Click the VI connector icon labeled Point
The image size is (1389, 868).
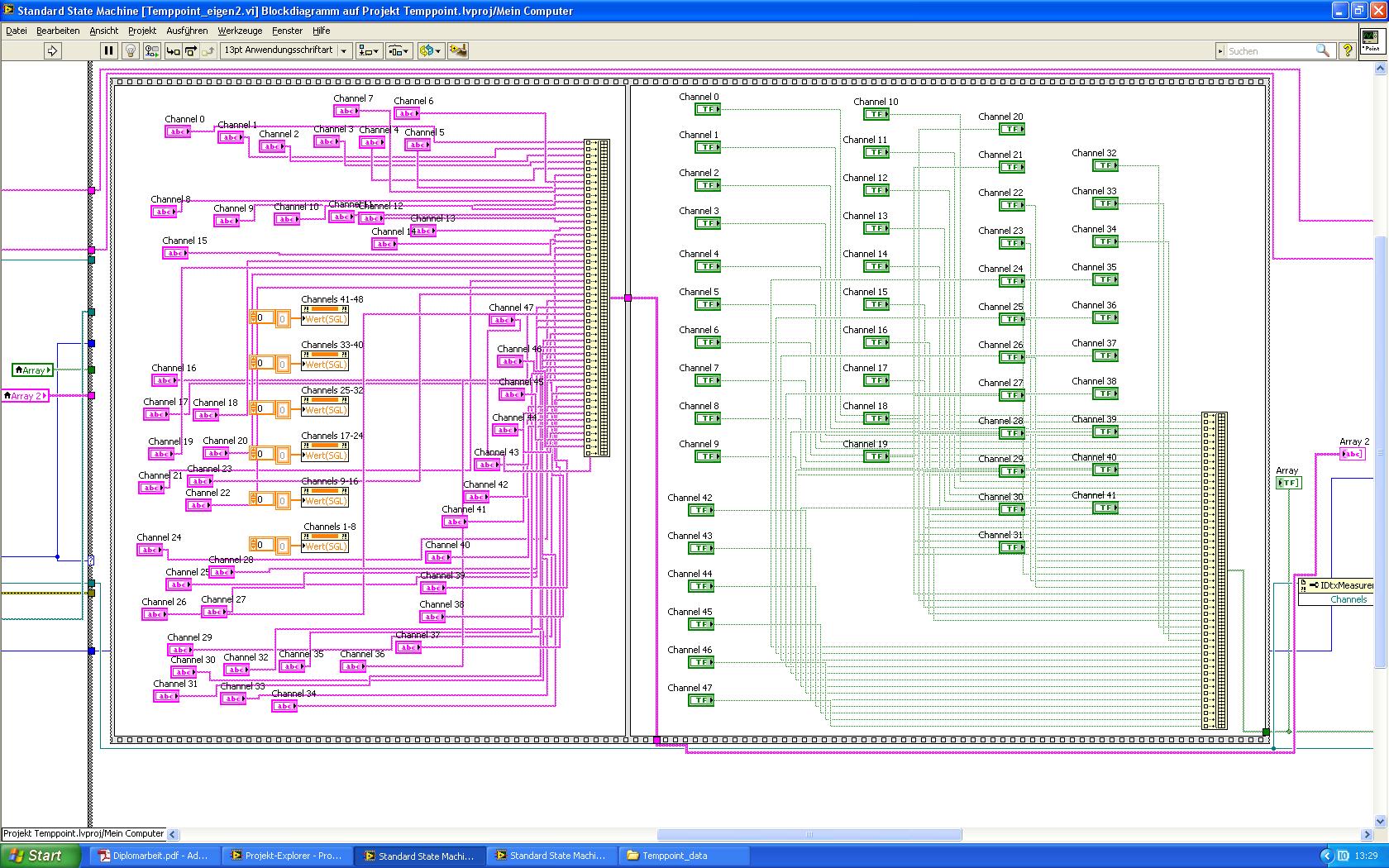pos(1371,41)
